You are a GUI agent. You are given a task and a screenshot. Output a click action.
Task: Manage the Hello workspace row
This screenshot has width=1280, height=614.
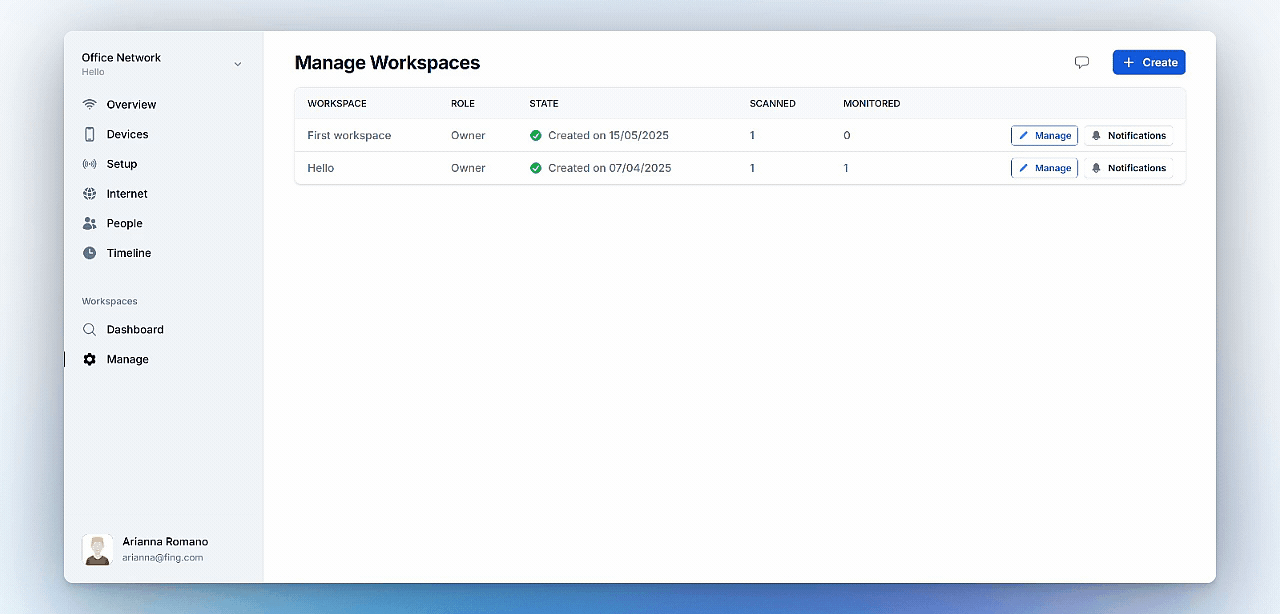pos(1044,168)
